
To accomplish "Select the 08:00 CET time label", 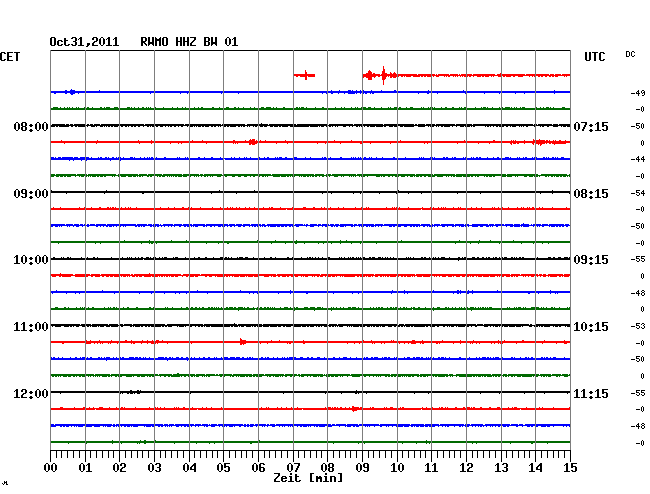I will tap(31, 126).
